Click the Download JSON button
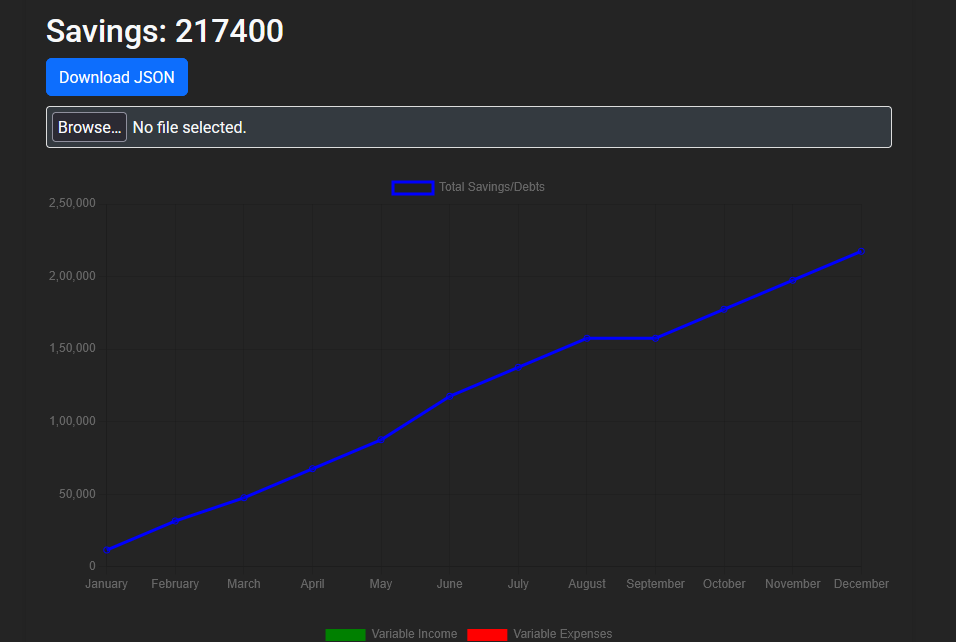Viewport: 956px width, 642px height. [117, 77]
